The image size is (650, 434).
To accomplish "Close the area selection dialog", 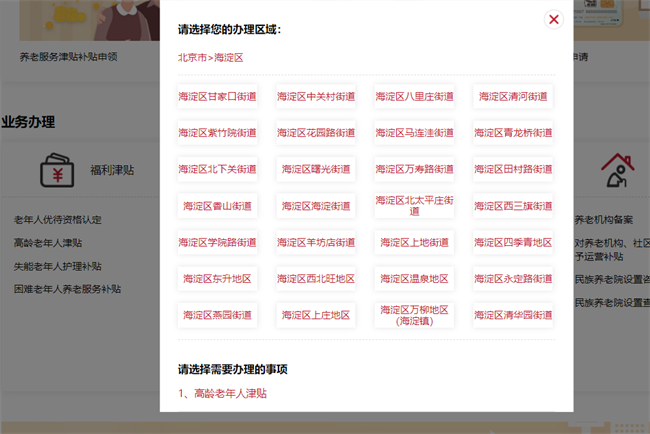I will (553, 20).
